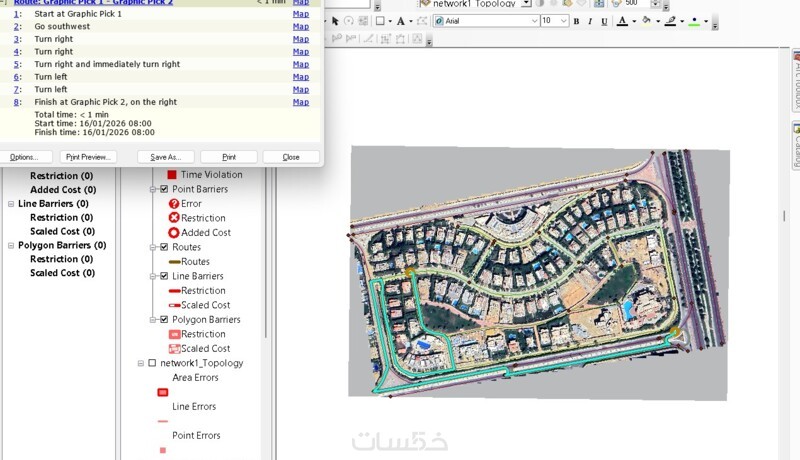Click the topology tool icon left of 500 field
Screen dimensions: 800x460
(616, 3)
